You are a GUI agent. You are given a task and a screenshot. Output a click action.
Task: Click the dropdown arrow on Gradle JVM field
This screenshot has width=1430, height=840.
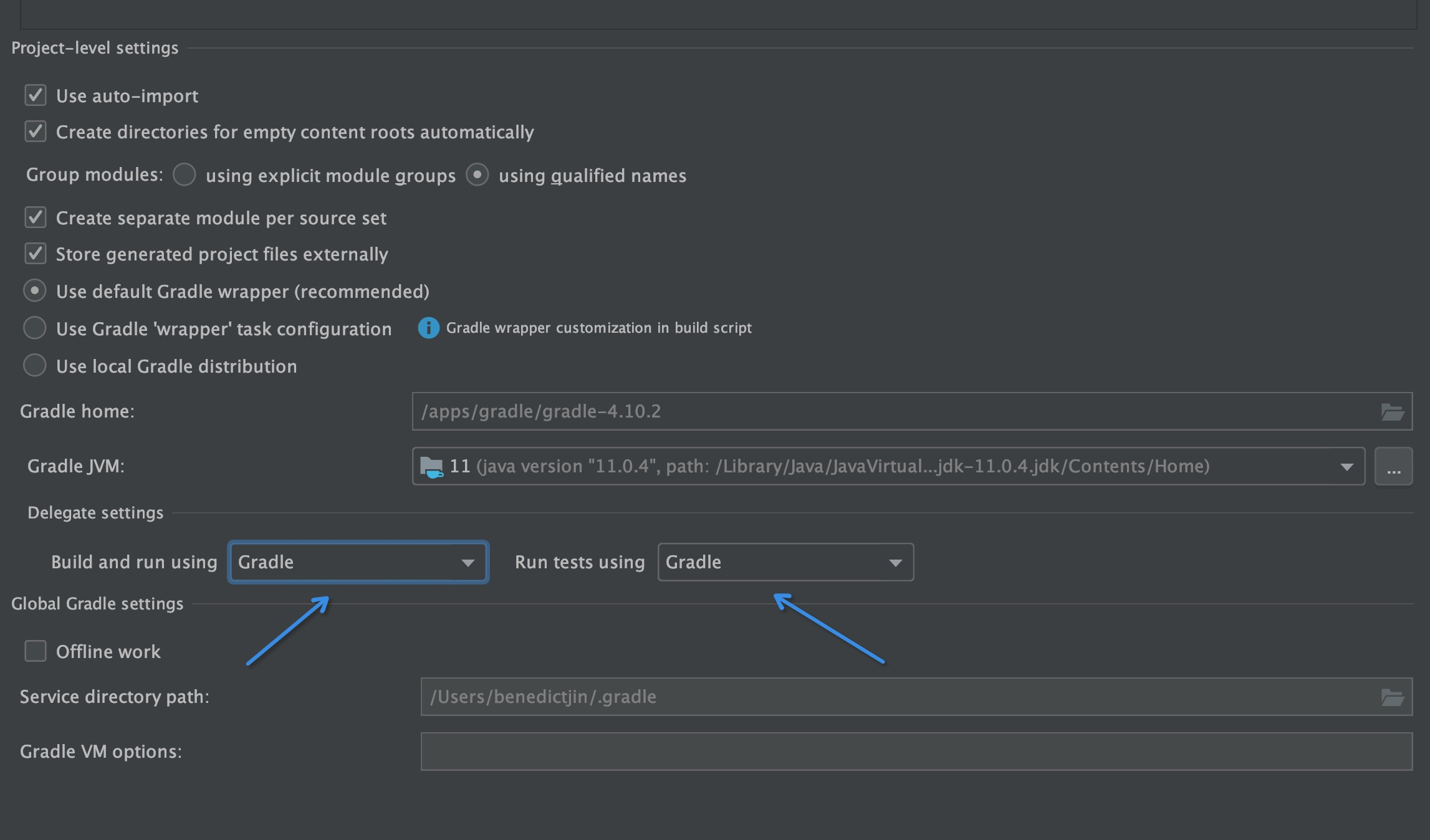point(1346,466)
